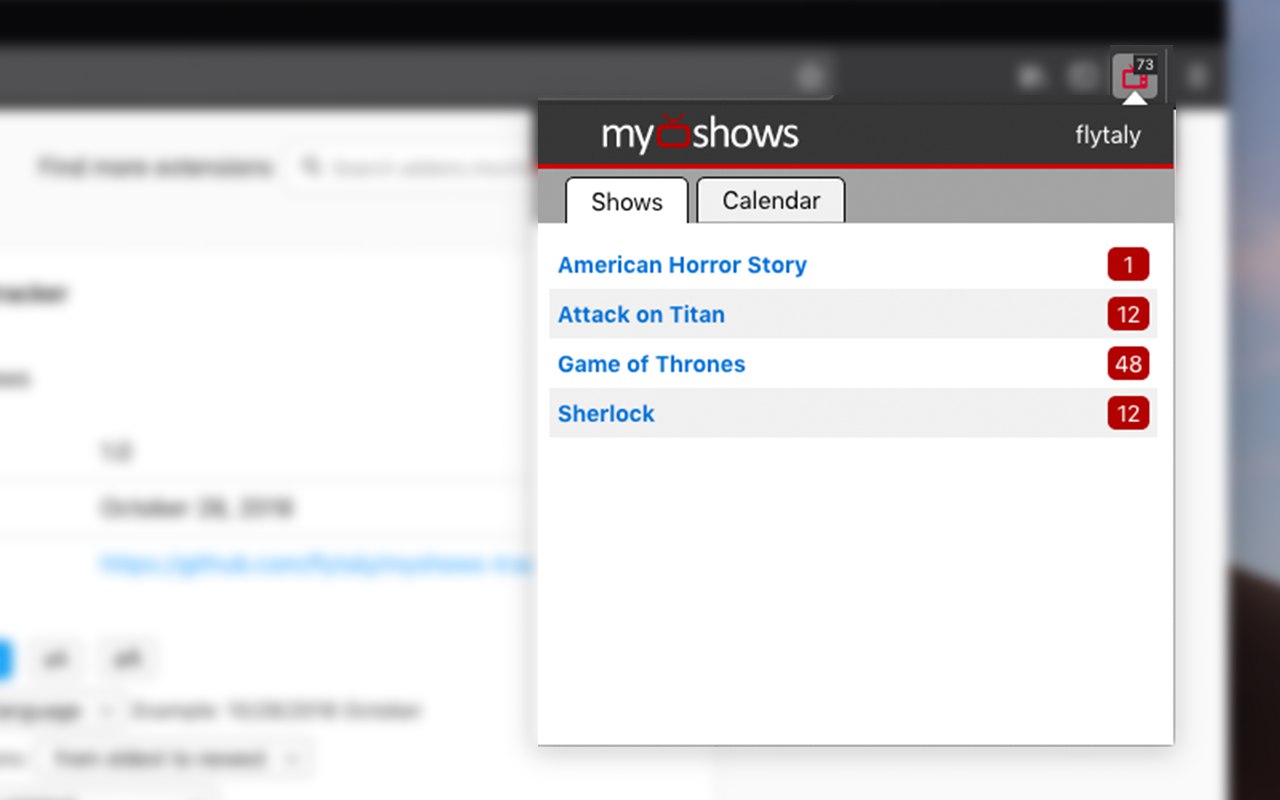Click the Sherlock badge showing 12
Image resolution: width=1280 pixels, height=800 pixels.
[x=1128, y=413]
